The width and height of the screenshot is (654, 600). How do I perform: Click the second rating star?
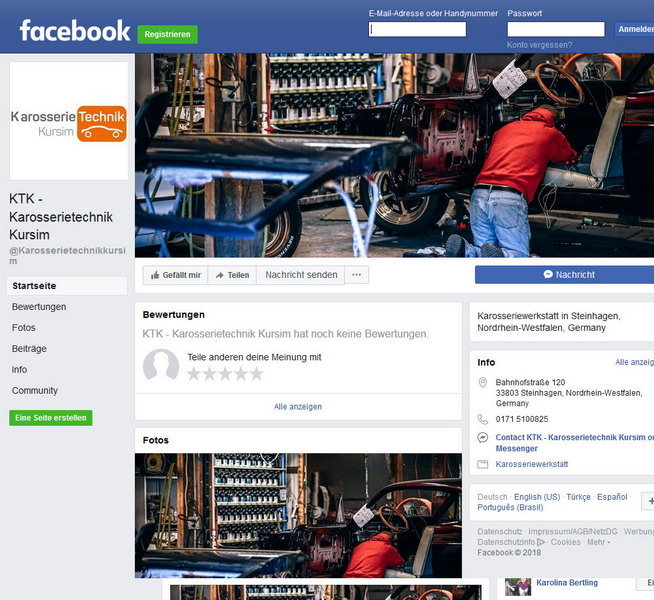coord(209,374)
